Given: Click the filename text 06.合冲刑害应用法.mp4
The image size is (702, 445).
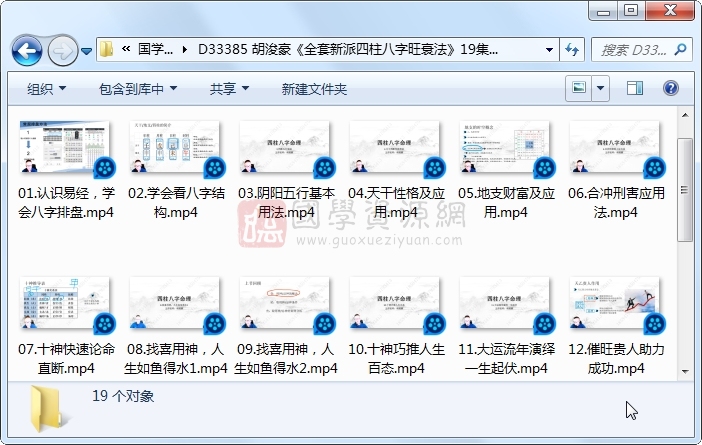Looking at the screenshot, I should click(616, 202).
